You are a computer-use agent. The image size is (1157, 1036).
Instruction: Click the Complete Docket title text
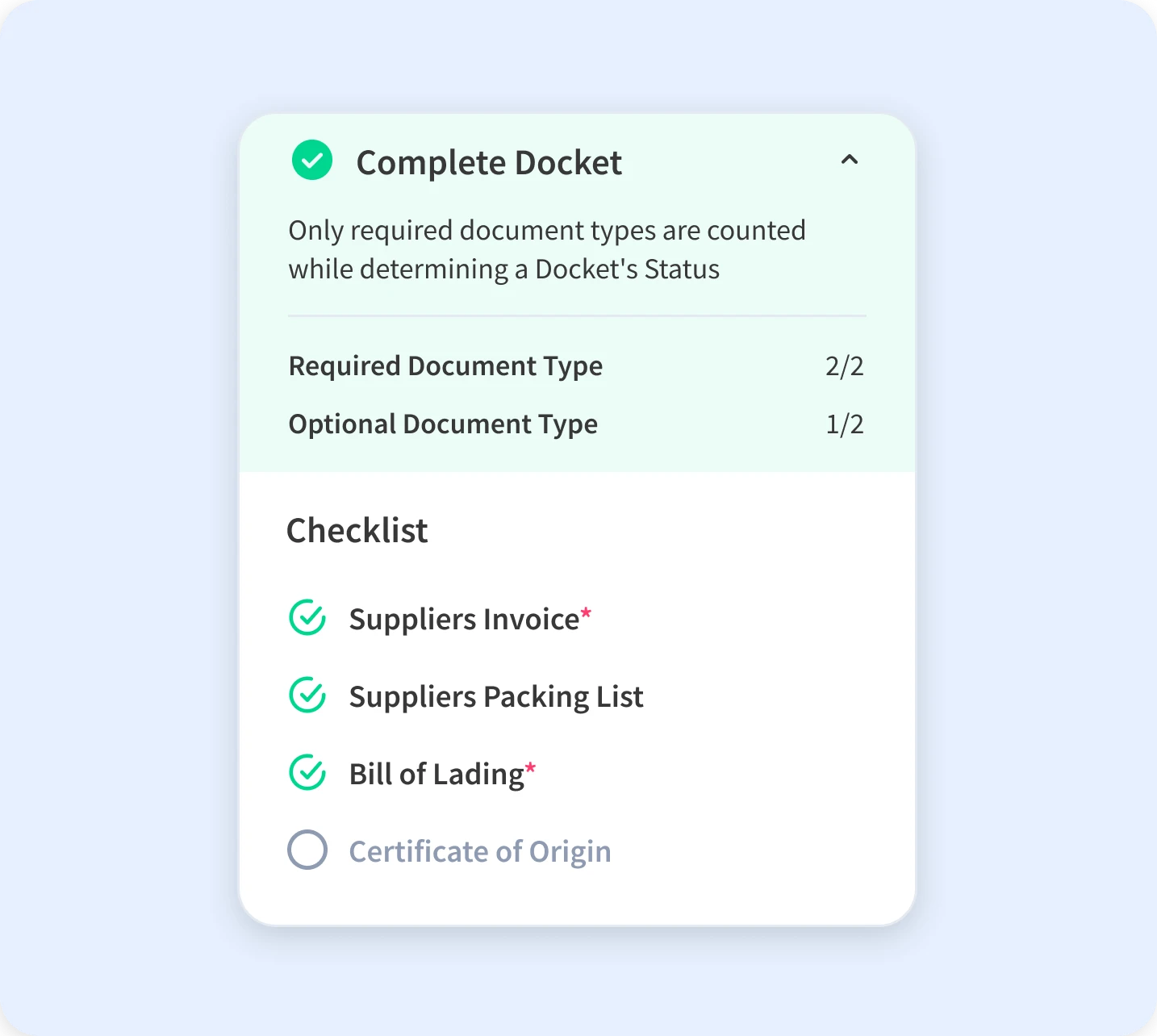489,162
